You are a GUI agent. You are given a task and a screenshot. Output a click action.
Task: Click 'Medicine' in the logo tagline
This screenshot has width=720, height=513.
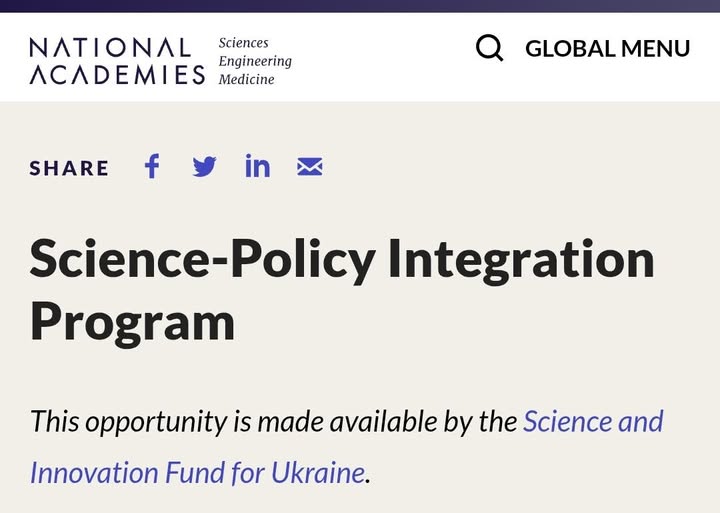(246, 79)
